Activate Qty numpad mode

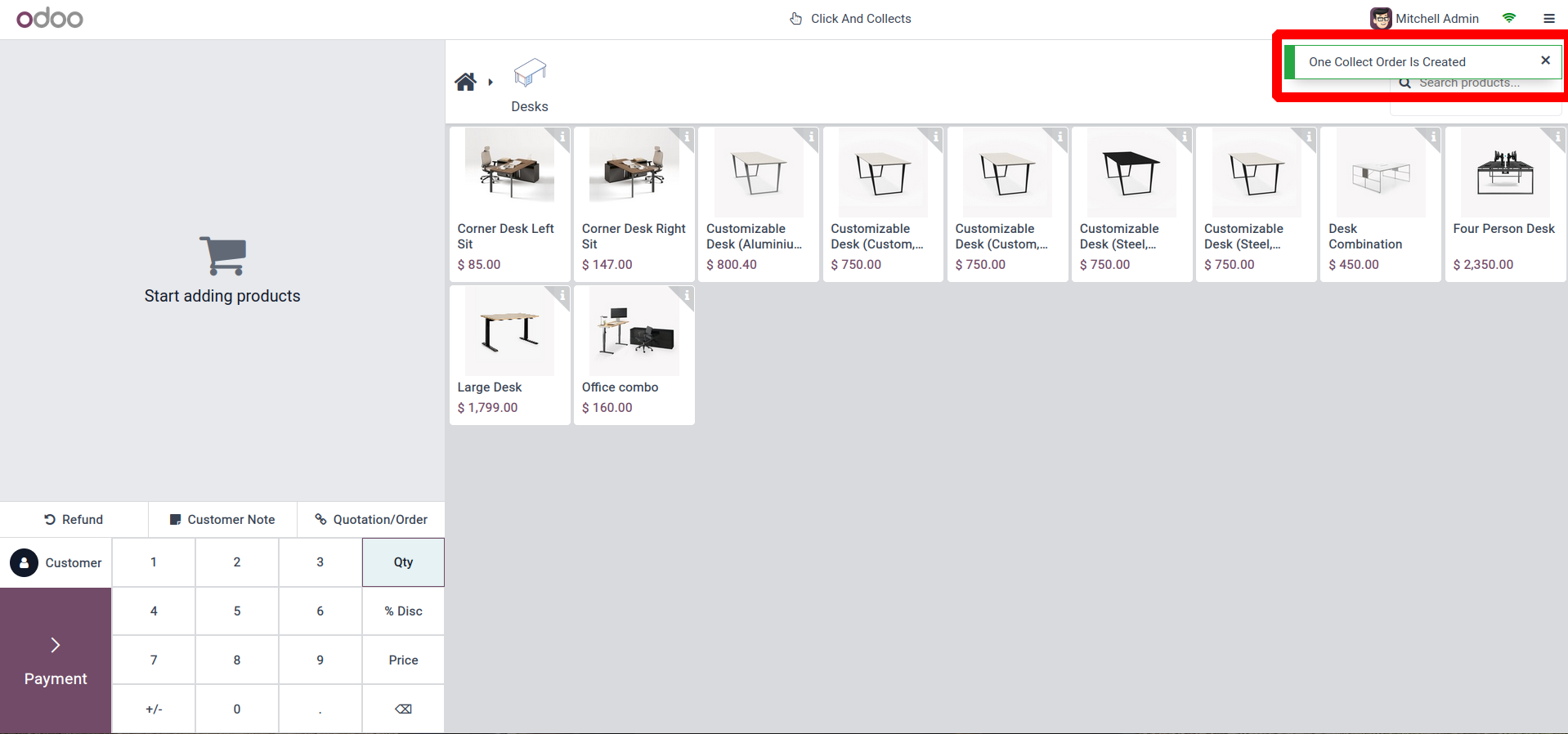403,562
